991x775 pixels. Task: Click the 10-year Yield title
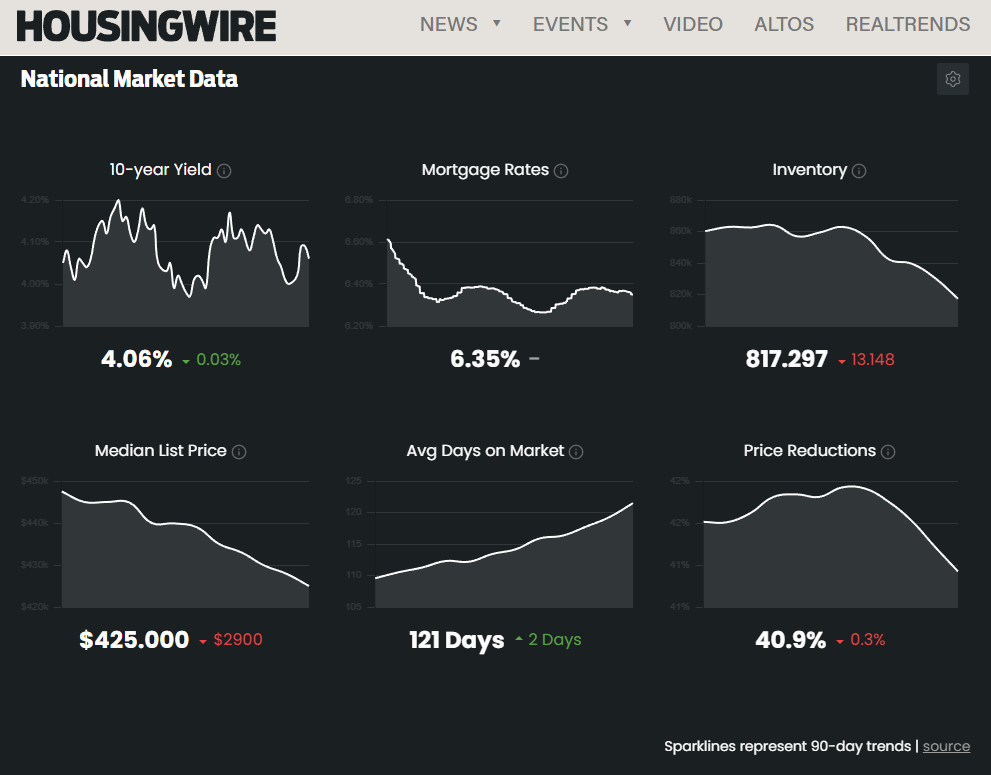pos(161,170)
